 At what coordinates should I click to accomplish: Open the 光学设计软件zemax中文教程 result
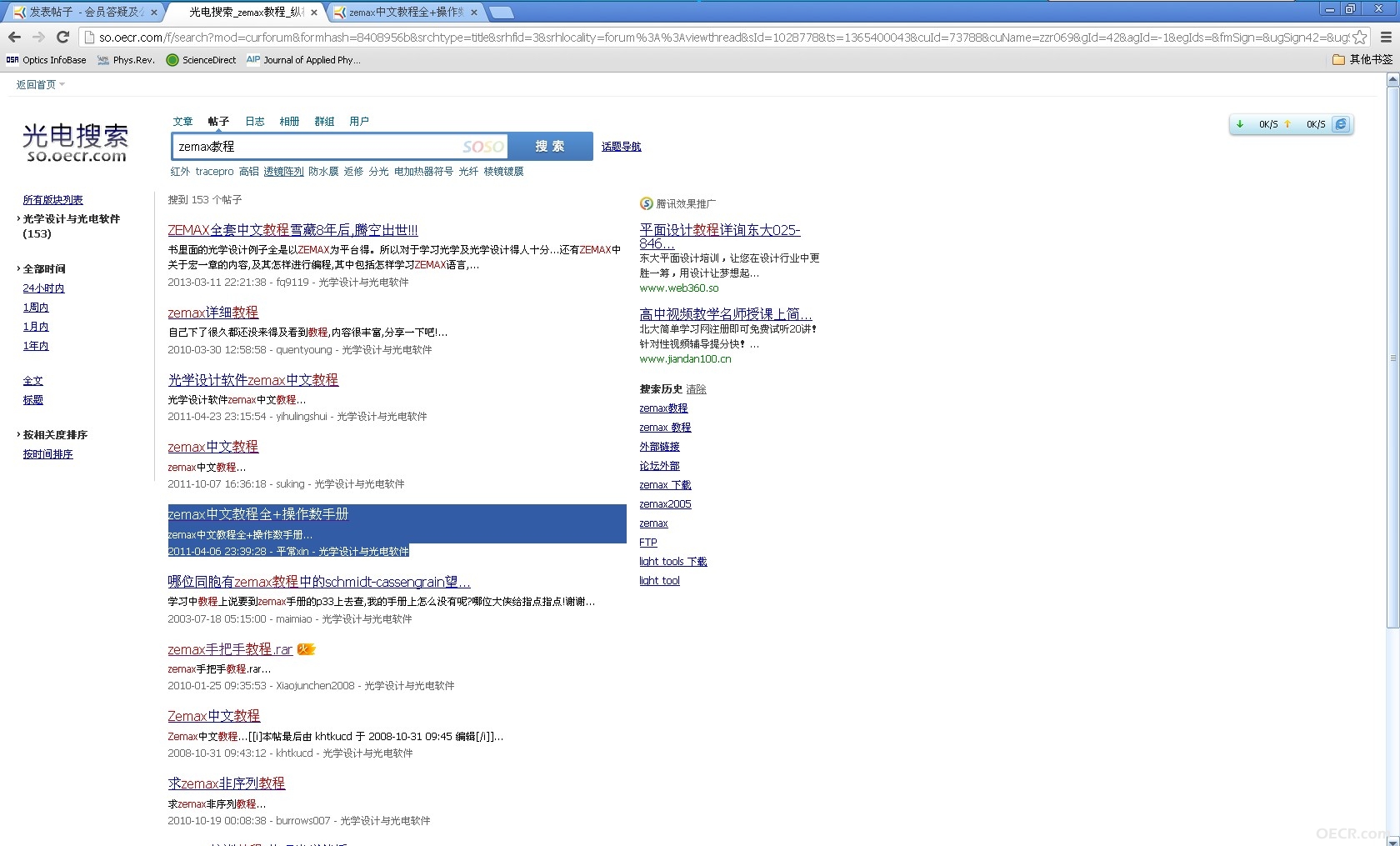point(253,380)
